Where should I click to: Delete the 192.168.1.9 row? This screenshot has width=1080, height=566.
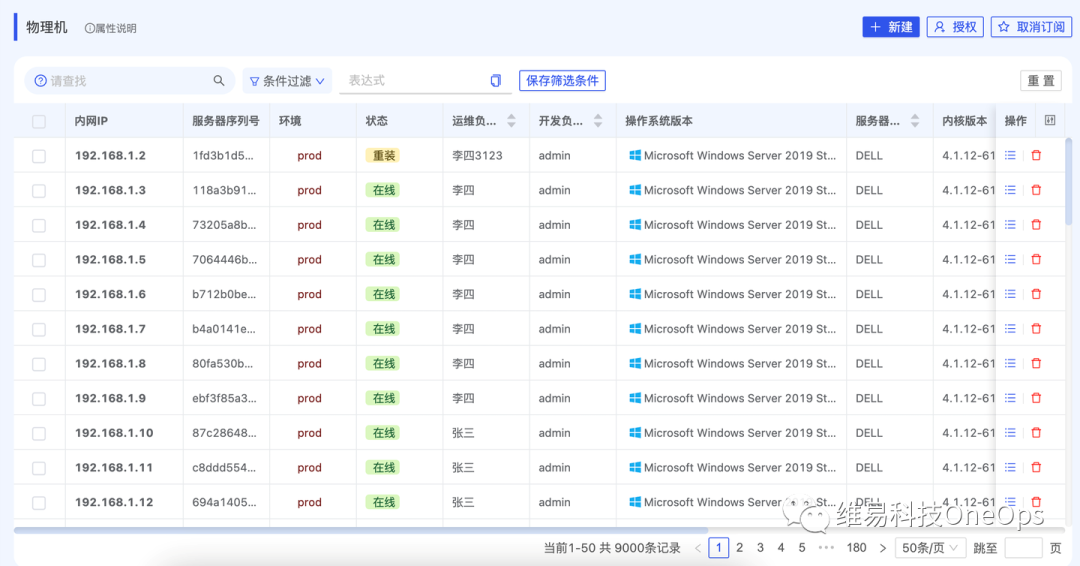tap(1036, 398)
